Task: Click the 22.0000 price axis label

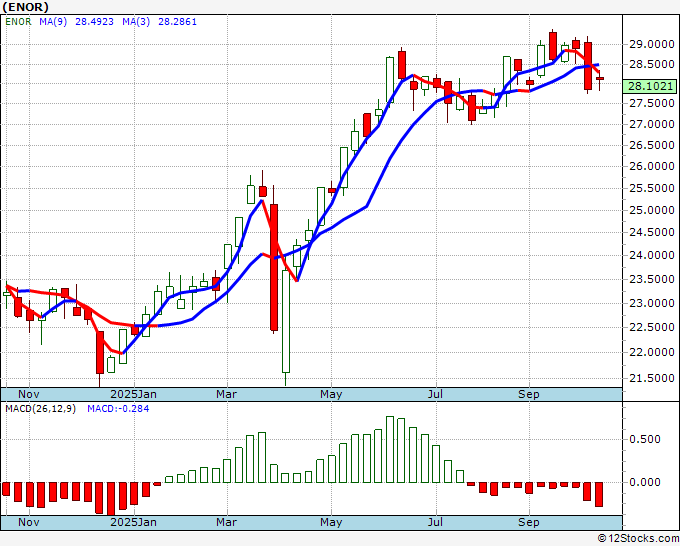Action: (651, 352)
